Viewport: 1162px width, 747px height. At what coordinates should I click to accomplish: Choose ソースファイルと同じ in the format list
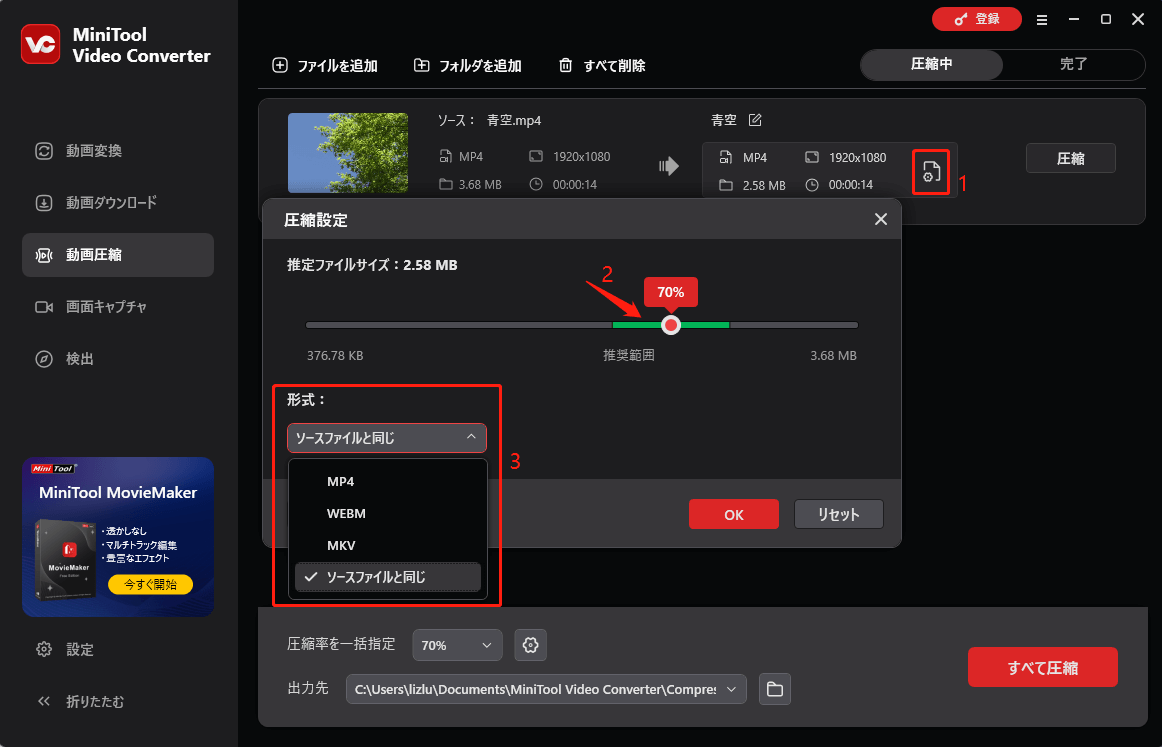pyautogui.click(x=388, y=577)
